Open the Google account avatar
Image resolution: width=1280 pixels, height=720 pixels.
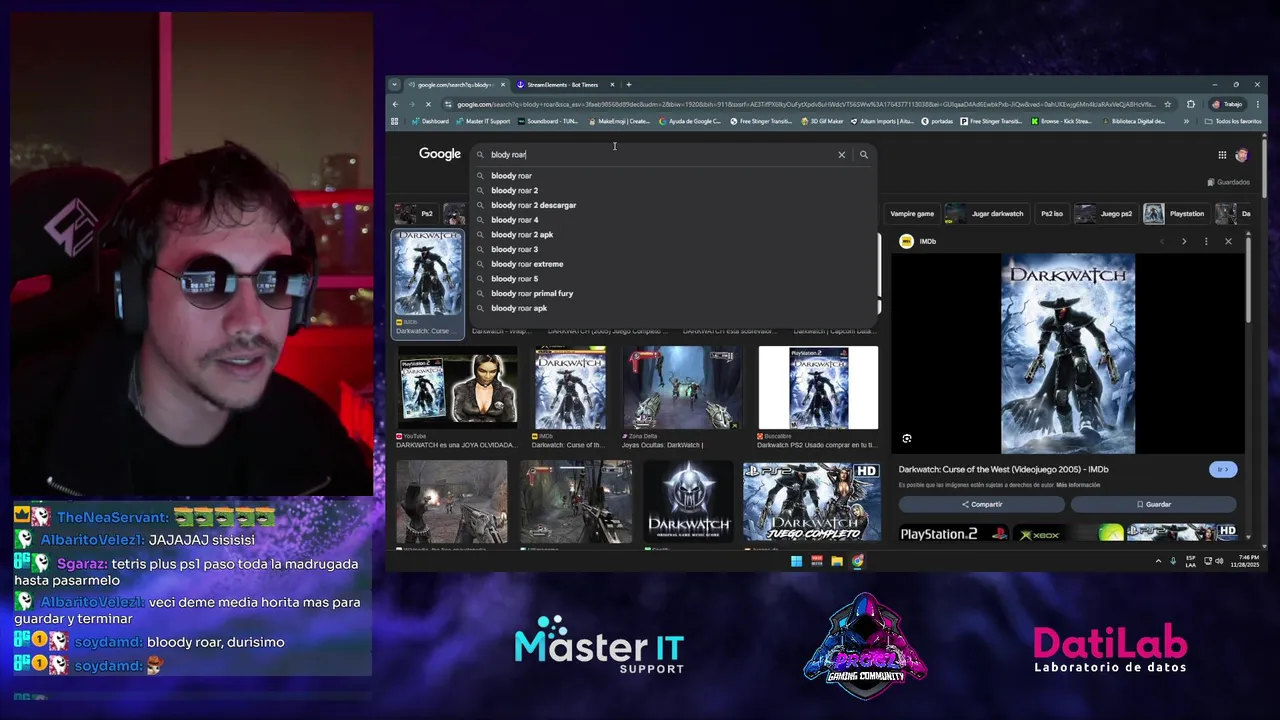tap(1242, 155)
